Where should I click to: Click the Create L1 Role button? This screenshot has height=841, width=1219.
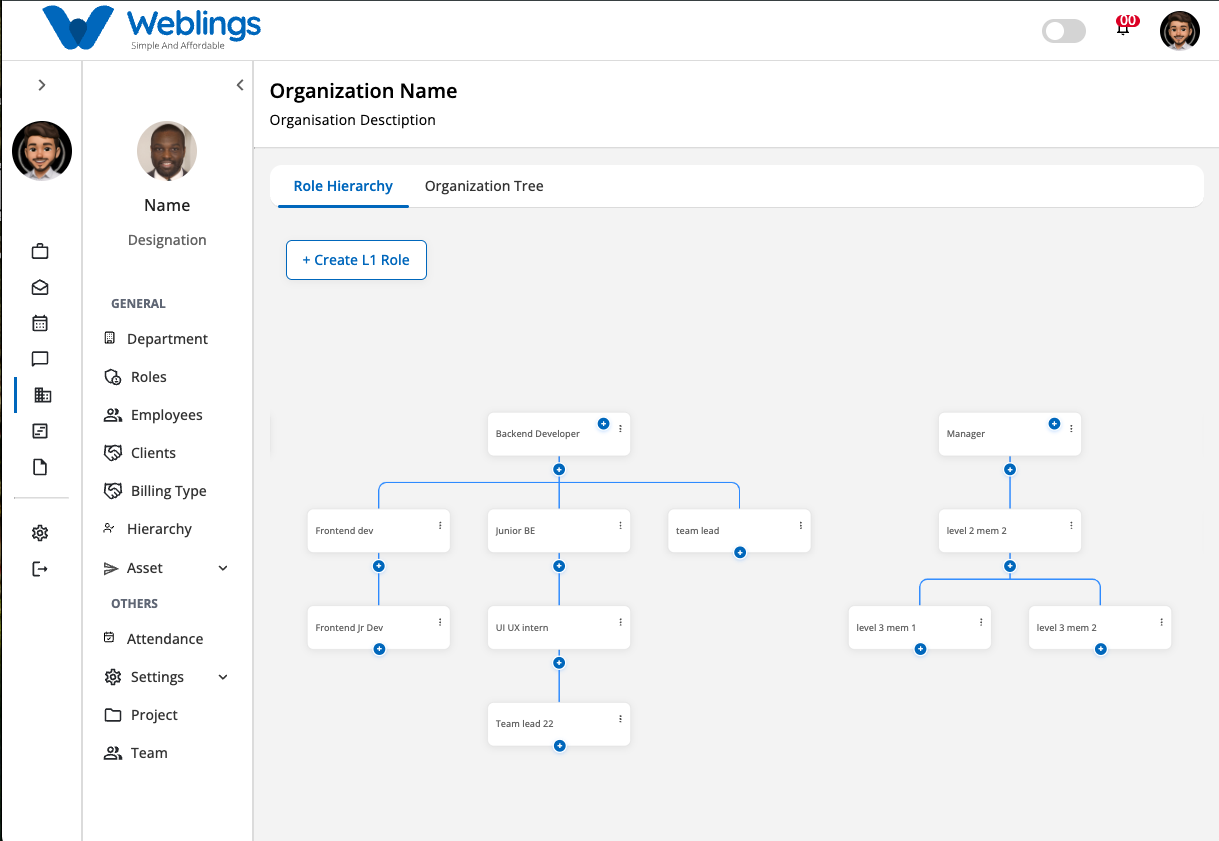pyautogui.click(x=356, y=260)
